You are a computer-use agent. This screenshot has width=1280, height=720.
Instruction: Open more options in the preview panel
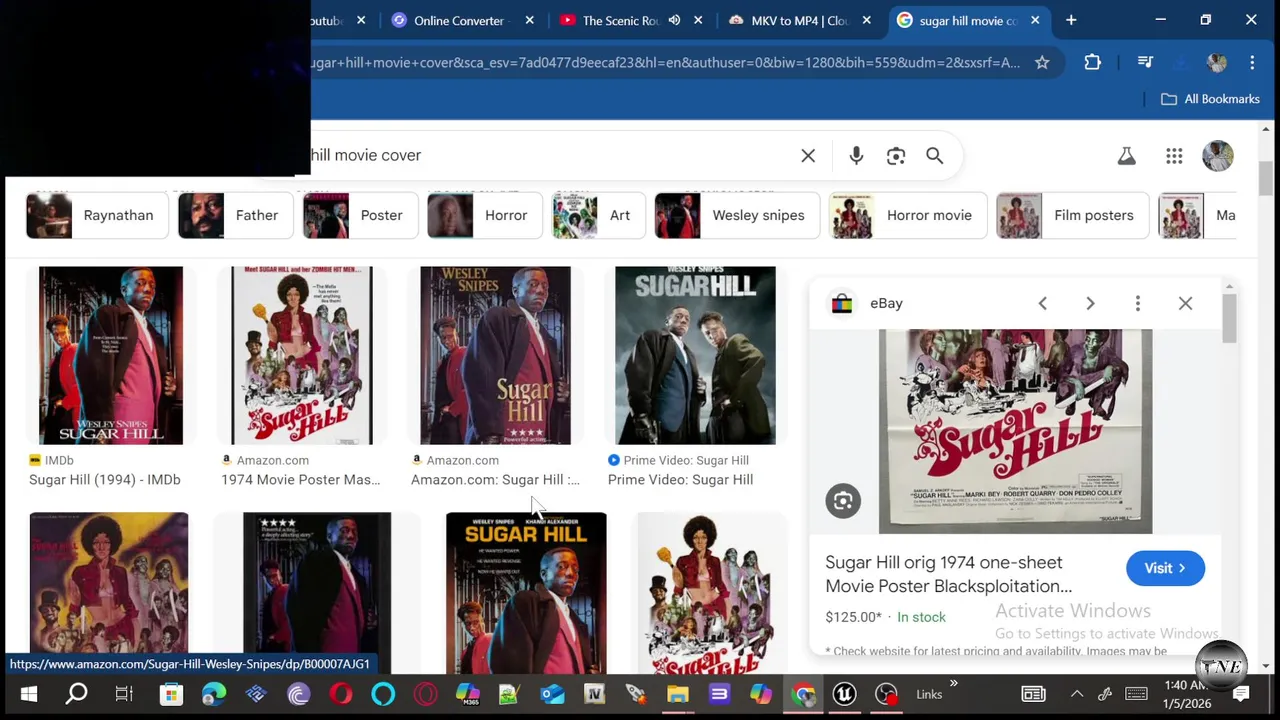1137,303
